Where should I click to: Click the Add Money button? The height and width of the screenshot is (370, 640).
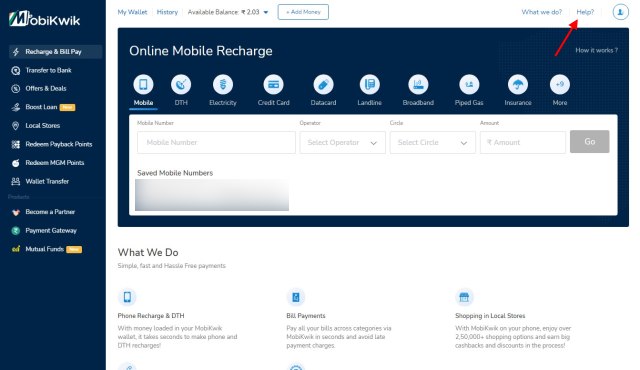[303, 12]
